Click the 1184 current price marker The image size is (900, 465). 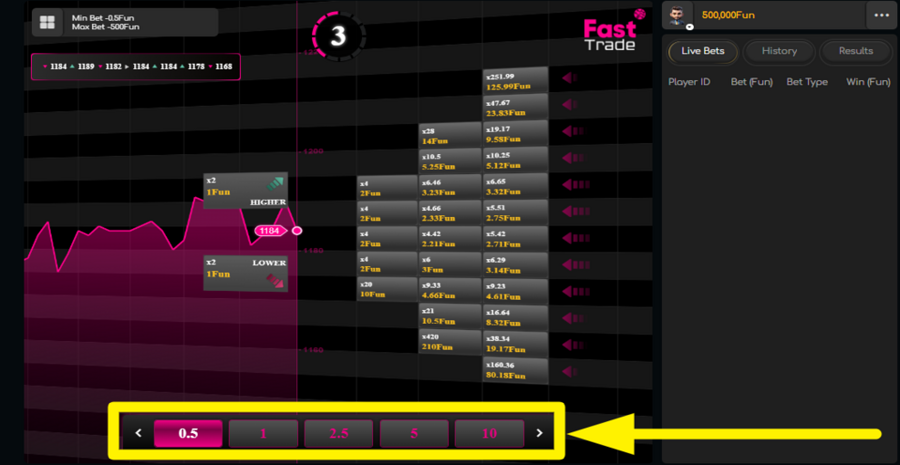coord(270,231)
